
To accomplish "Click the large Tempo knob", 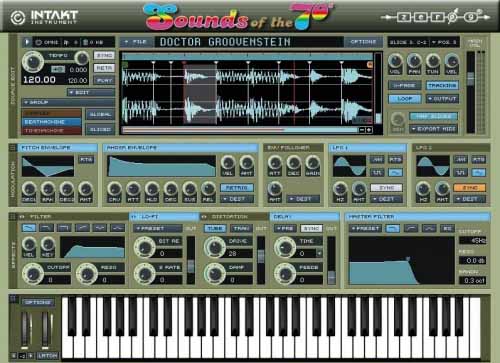I will [33, 62].
